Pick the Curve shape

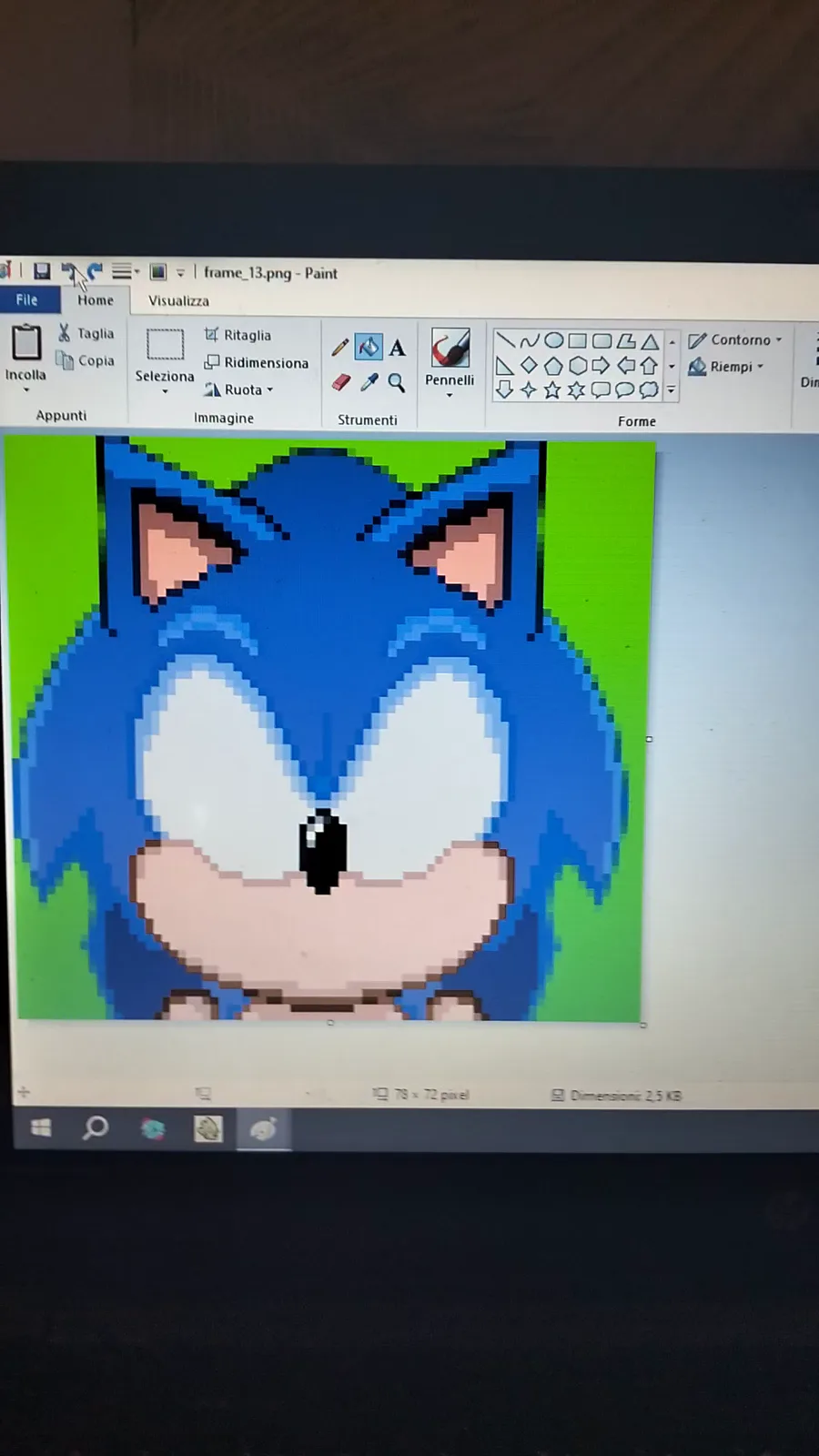[530, 341]
